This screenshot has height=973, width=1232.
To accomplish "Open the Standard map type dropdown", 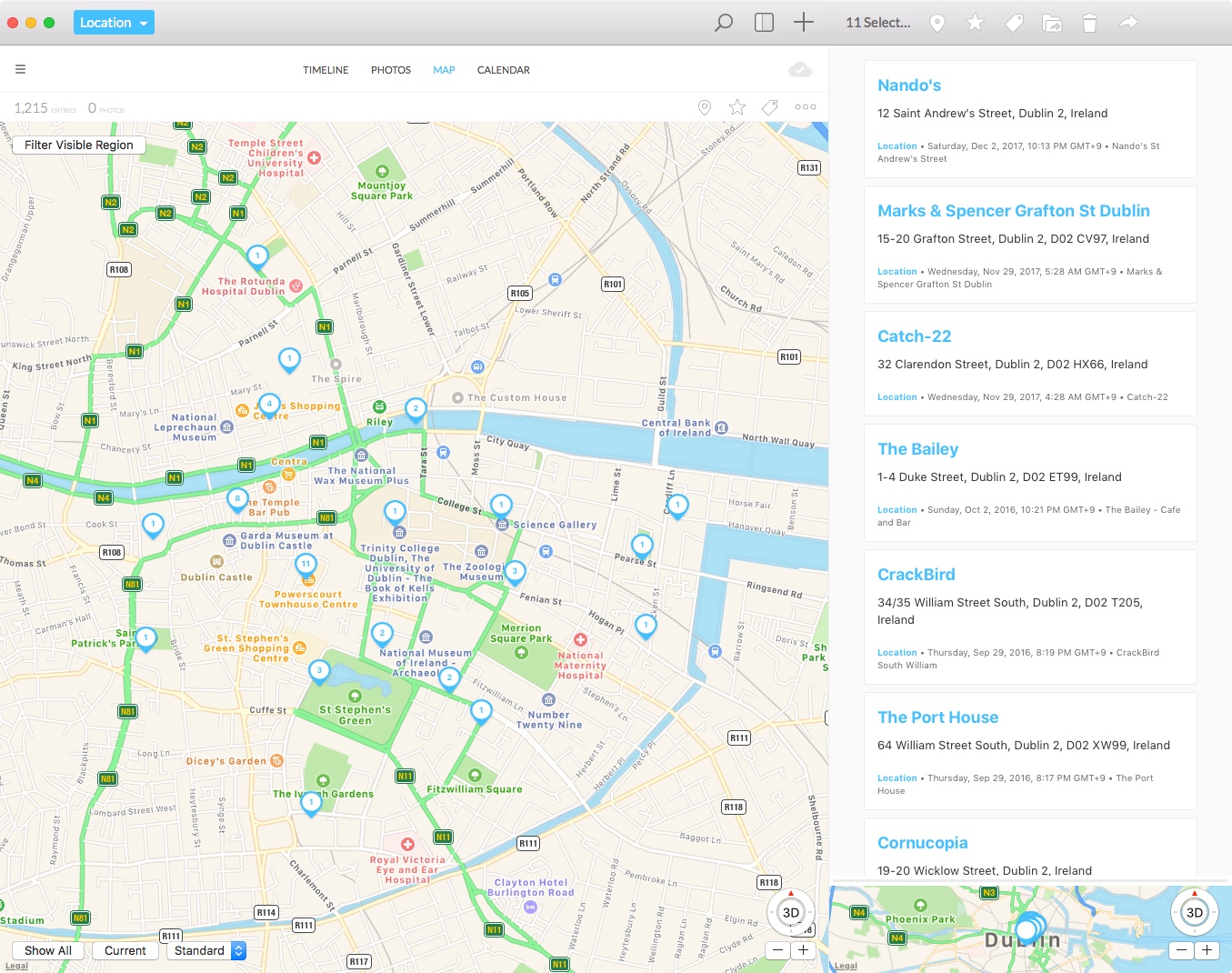I will (x=206, y=950).
